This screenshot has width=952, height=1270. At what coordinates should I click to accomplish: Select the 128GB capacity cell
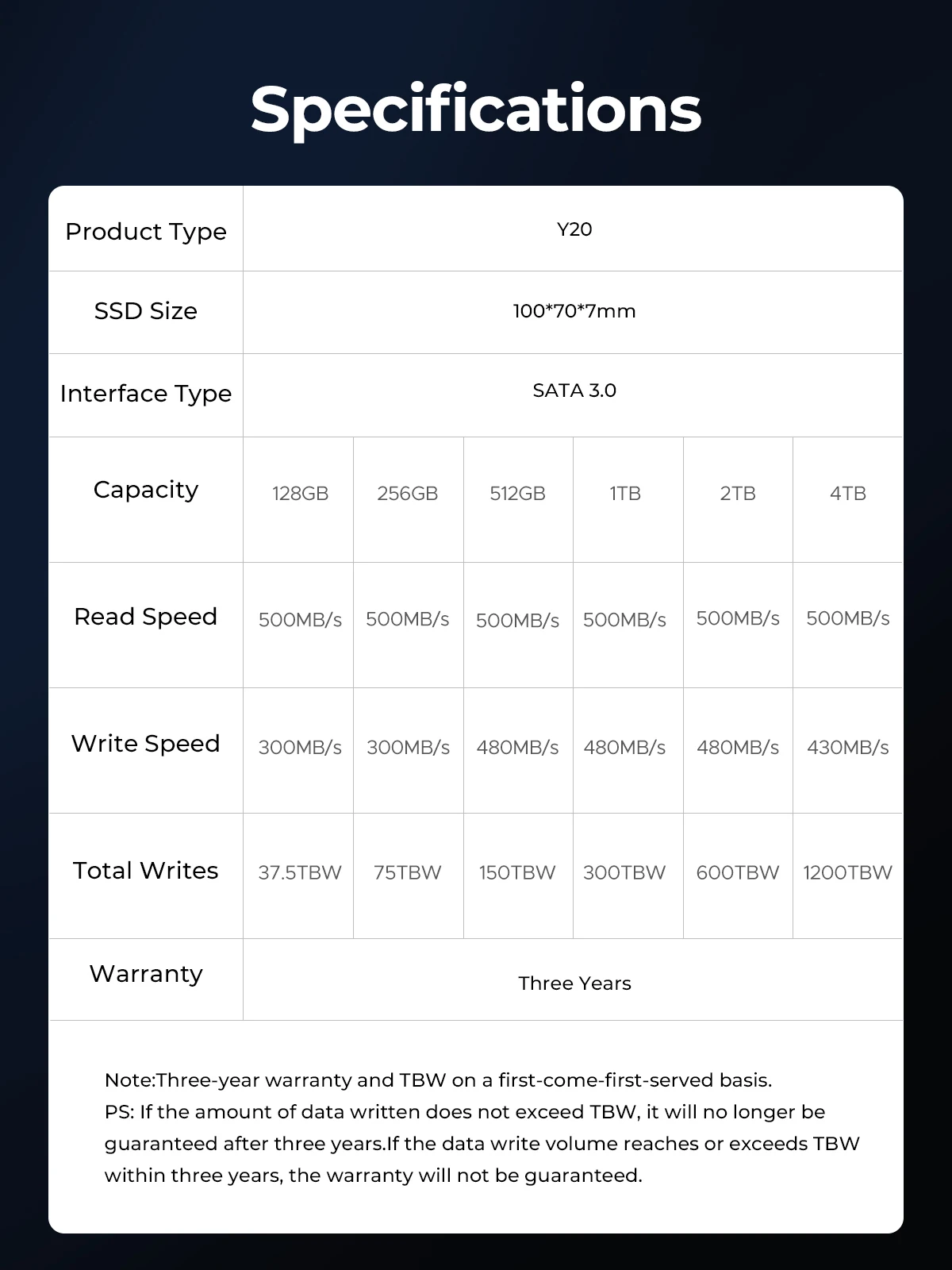[300, 494]
